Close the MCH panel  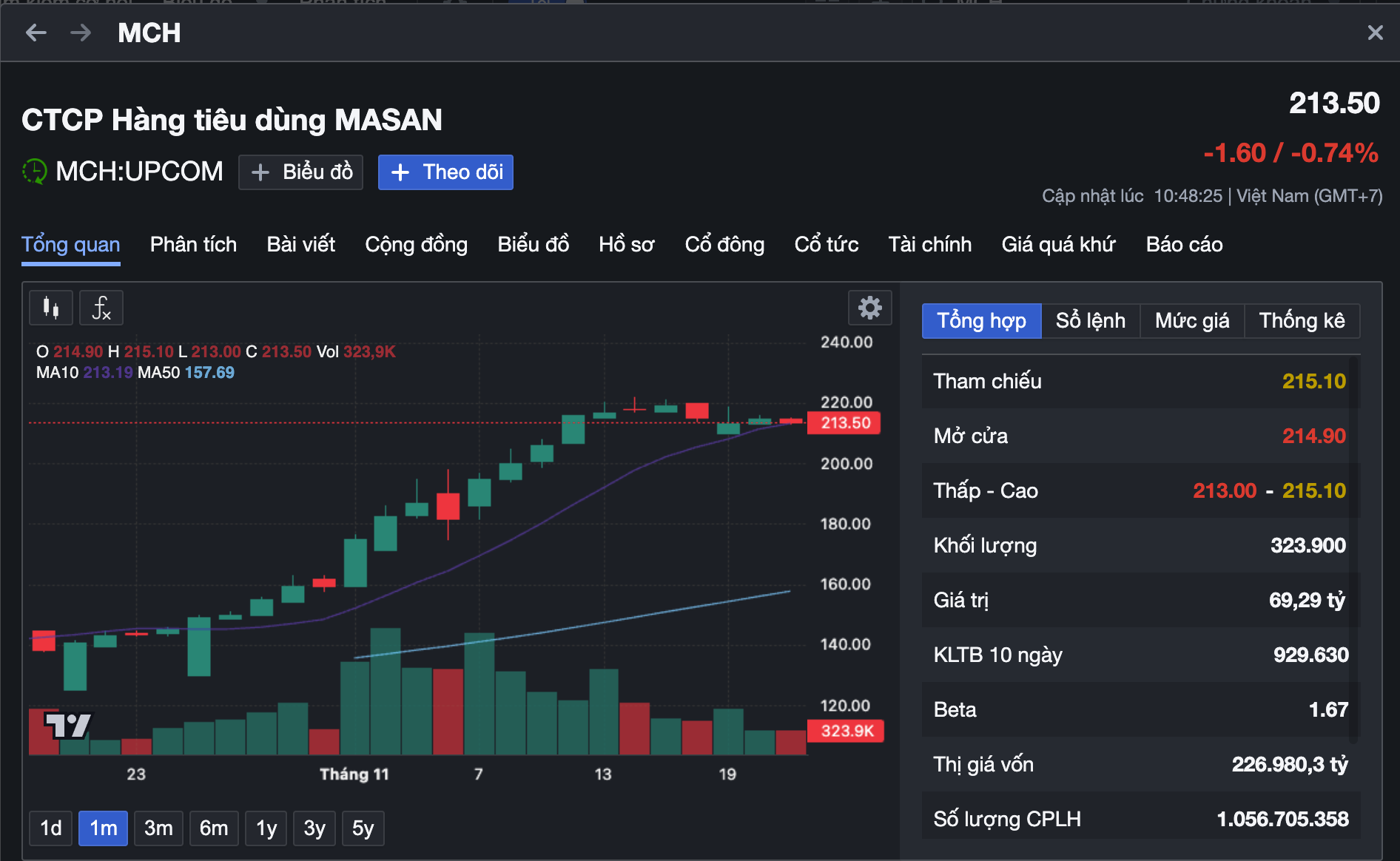(x=1375, y=33)
